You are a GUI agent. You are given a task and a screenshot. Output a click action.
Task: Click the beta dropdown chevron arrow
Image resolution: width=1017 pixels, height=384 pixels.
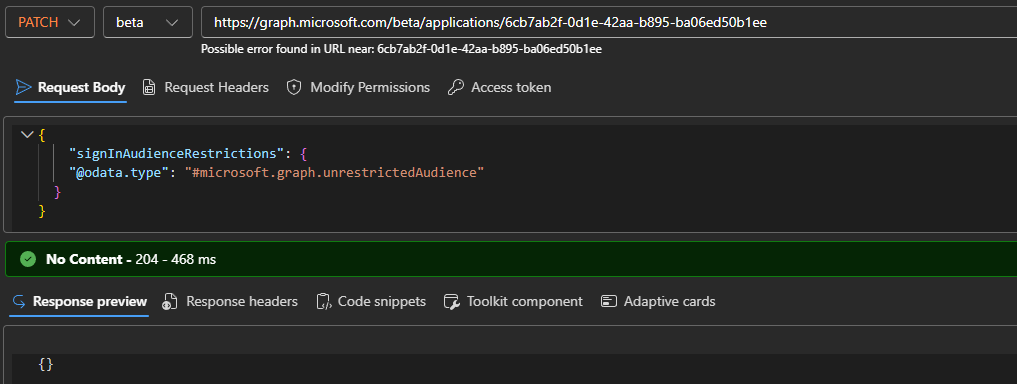click(x=172, y=23)
